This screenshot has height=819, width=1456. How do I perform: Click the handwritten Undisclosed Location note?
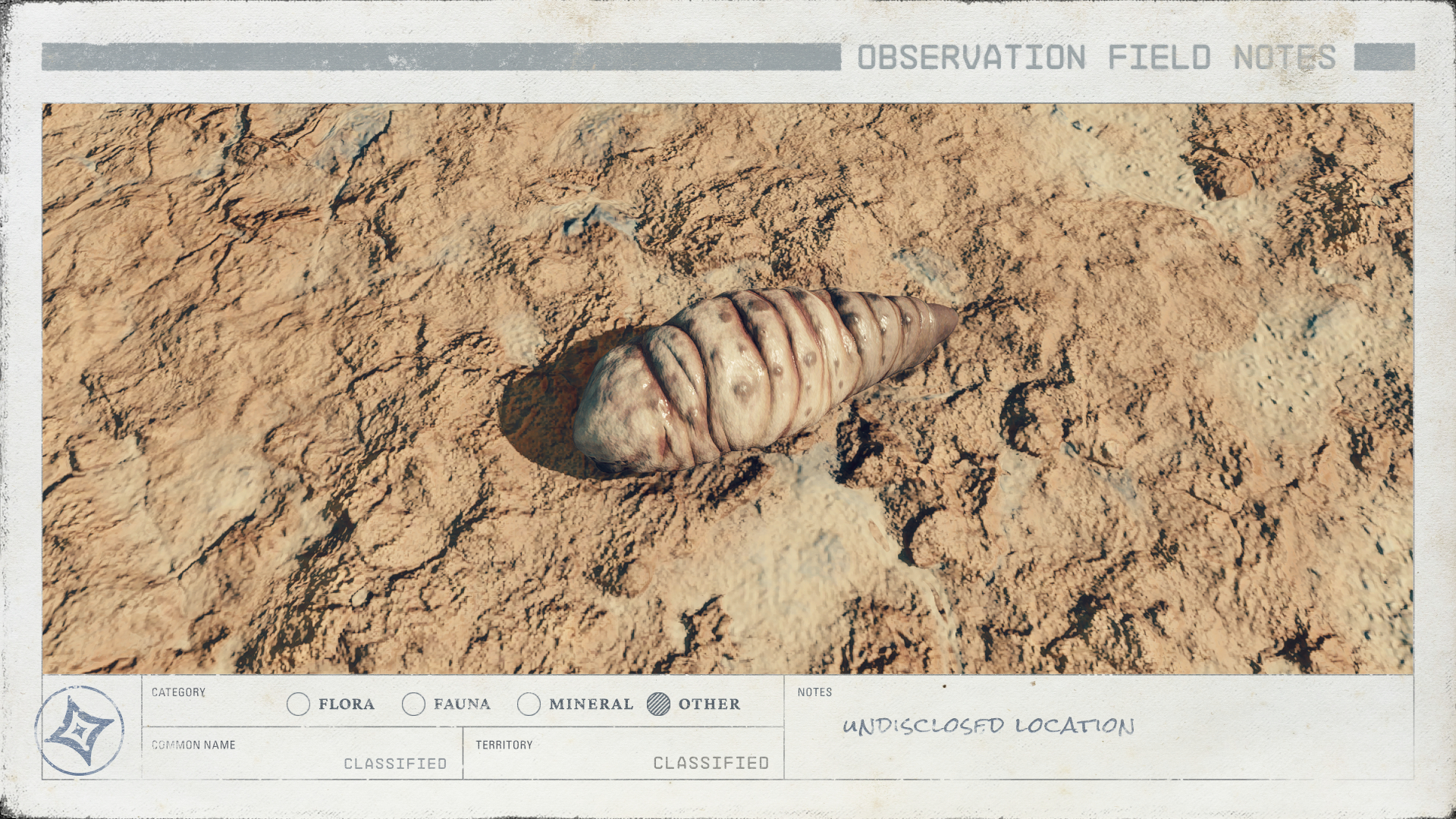click(x=989, y=726)
